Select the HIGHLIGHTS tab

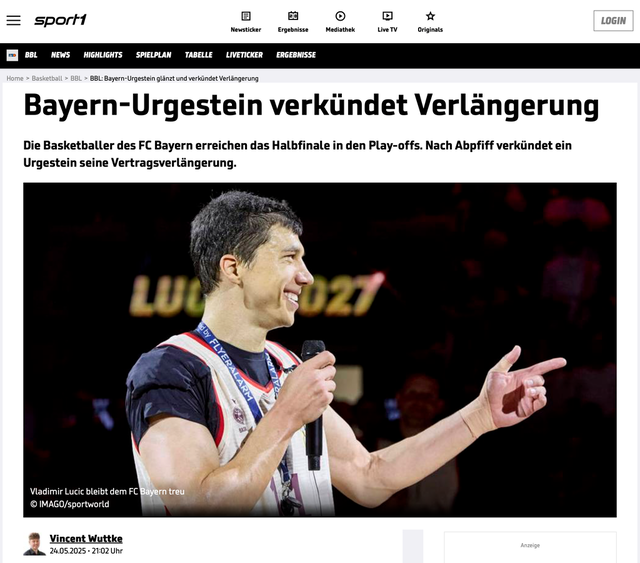103,55
